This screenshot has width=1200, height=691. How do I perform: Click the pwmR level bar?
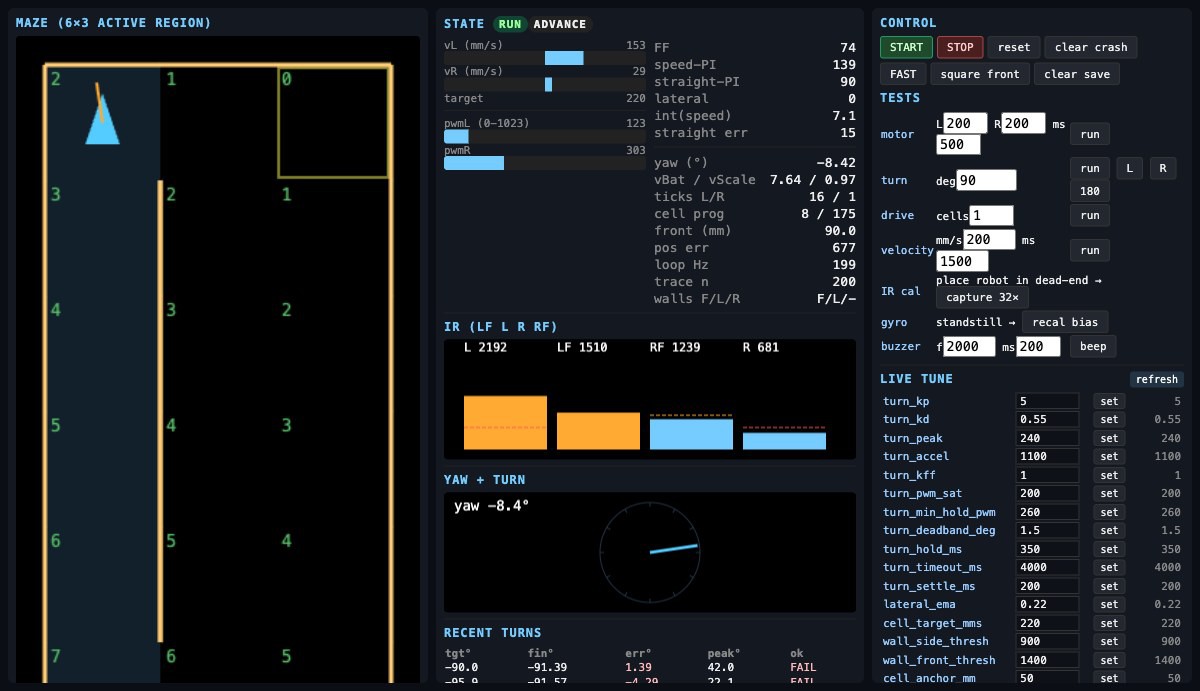(x=545, y=162)
